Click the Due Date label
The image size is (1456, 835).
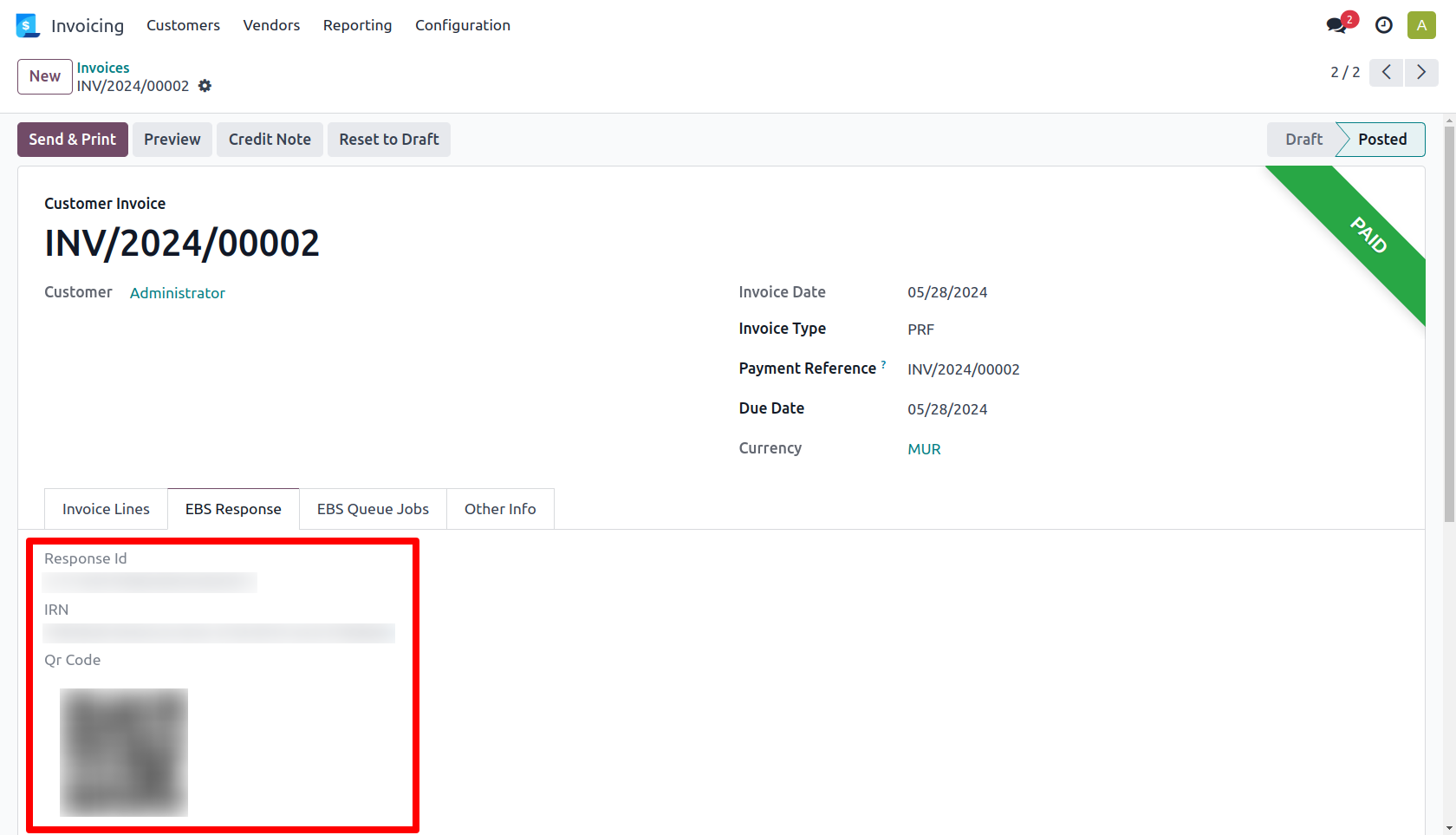click(x=771, y=408)
